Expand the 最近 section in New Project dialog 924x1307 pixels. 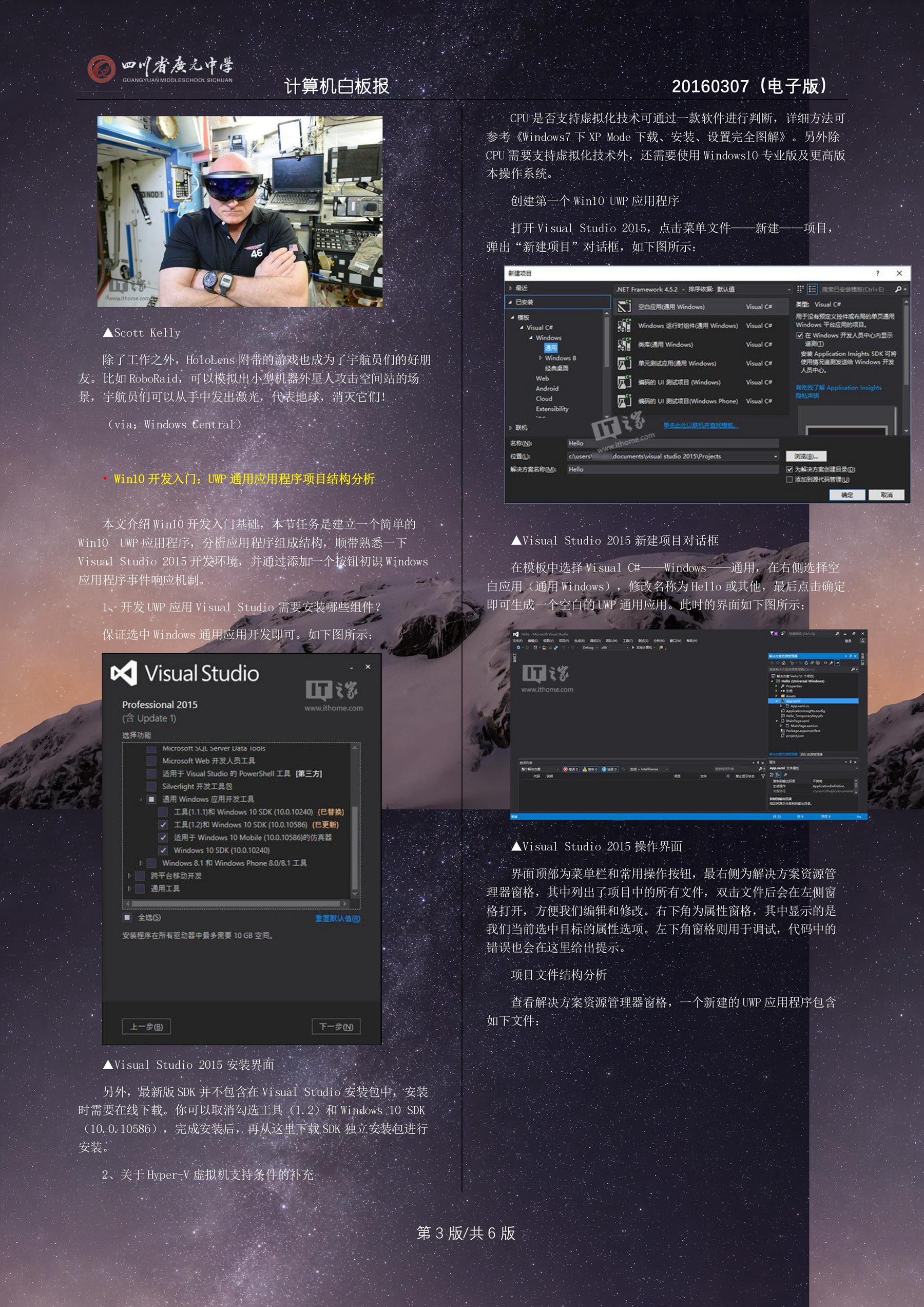[x=511, y=288]
